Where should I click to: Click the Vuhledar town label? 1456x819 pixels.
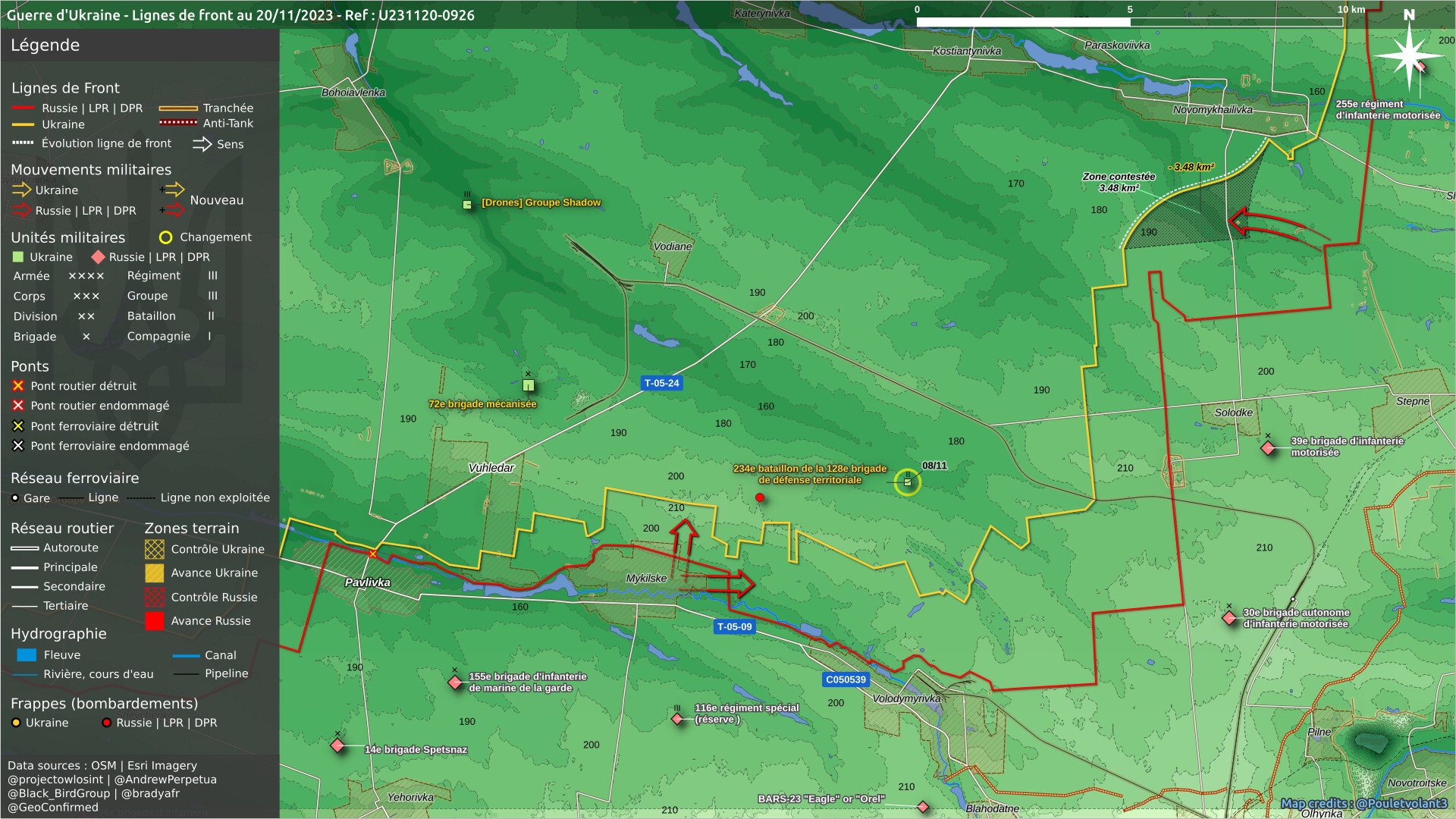(x=491, y=467)
